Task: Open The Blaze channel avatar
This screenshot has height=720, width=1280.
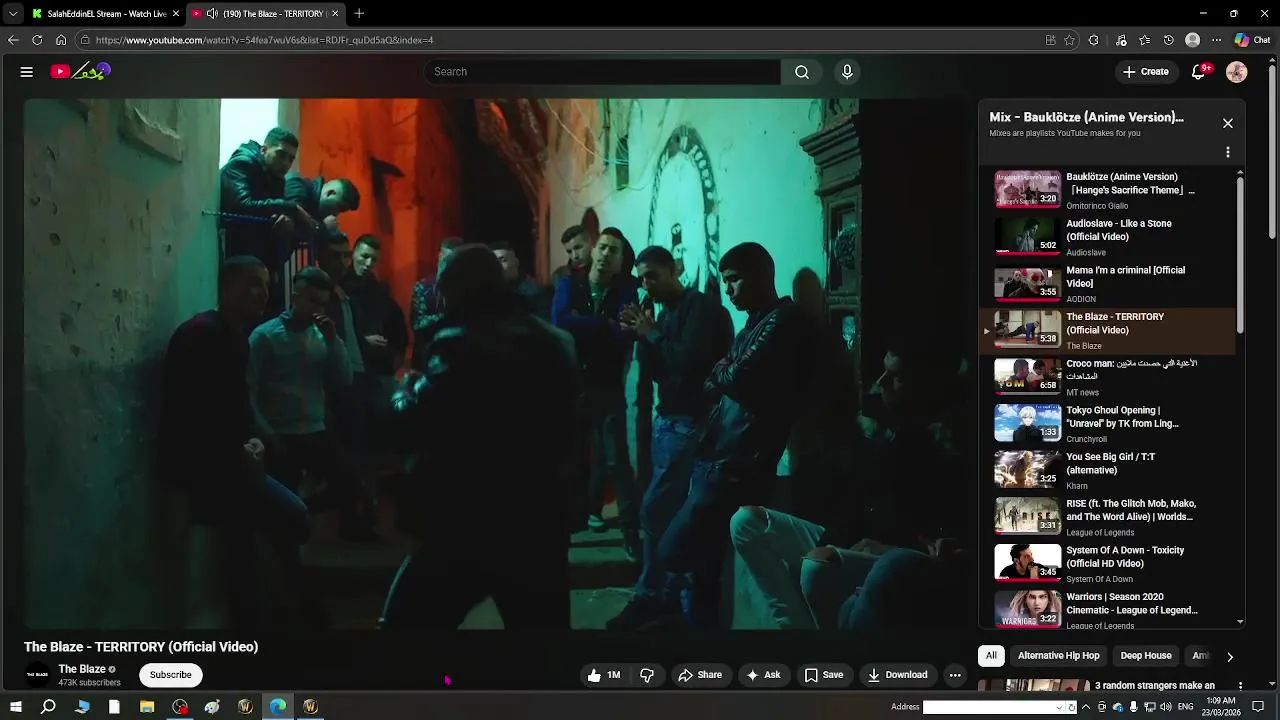Action: tap(37, 675)
